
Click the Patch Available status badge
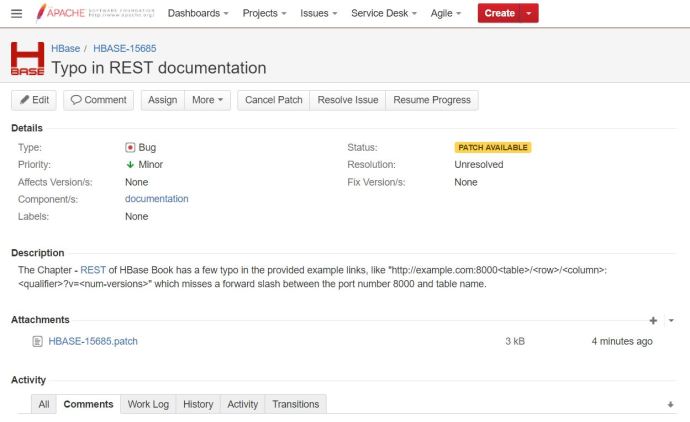(x=492, y=147)
